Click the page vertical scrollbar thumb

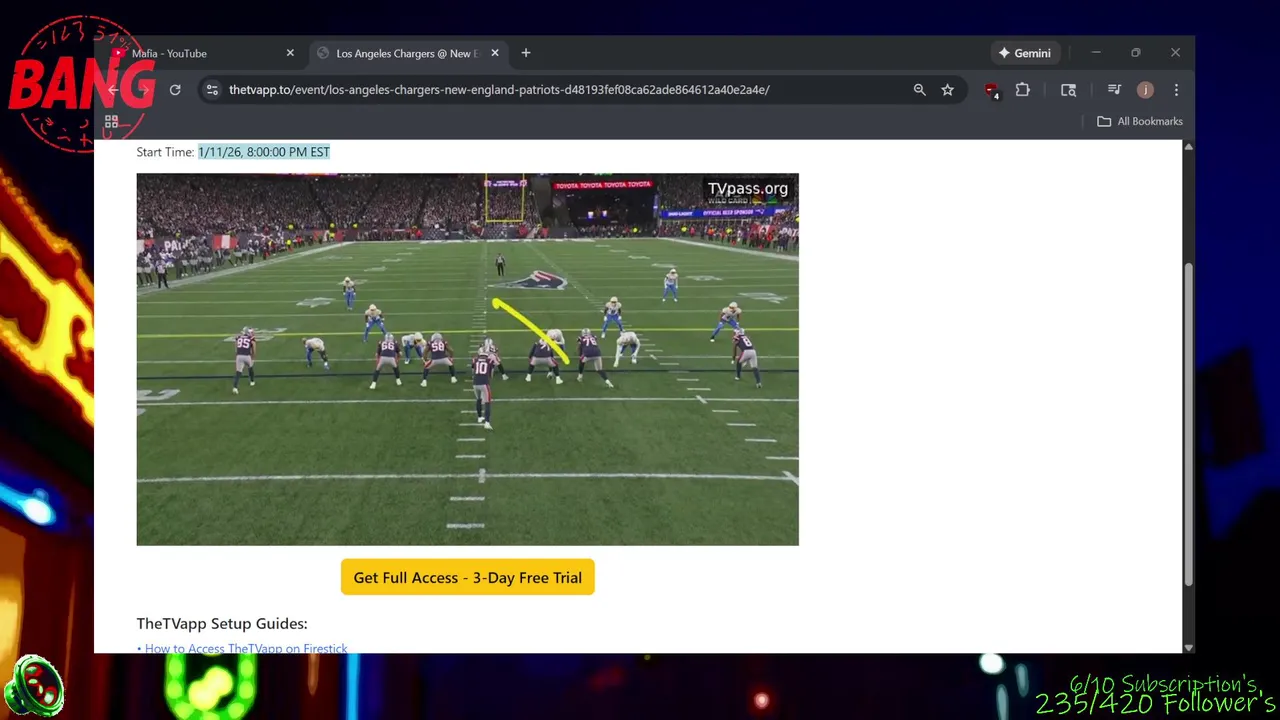(1188, 425)
